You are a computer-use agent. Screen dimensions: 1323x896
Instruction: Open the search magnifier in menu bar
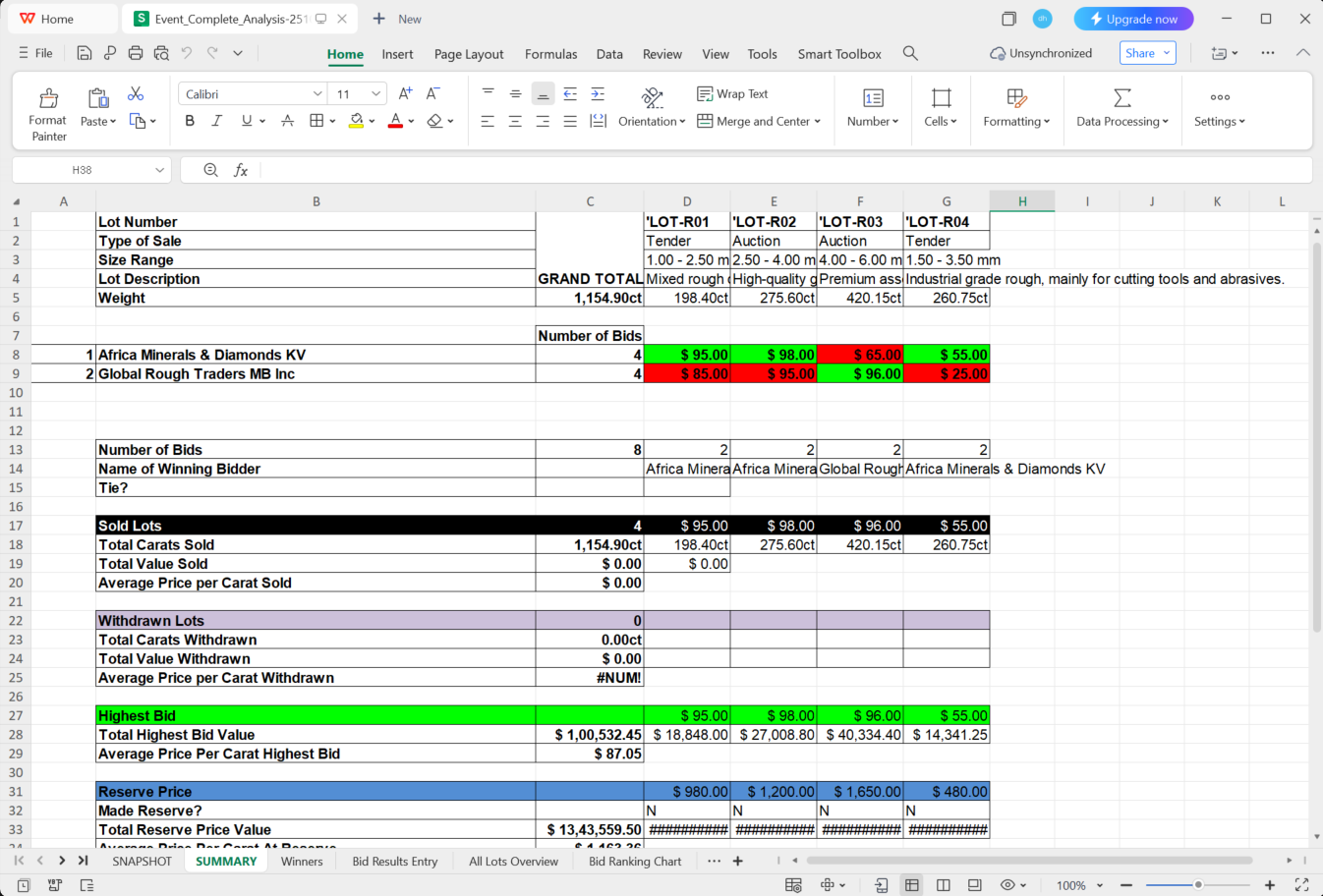pyautogui.click(x=910, y=53)
